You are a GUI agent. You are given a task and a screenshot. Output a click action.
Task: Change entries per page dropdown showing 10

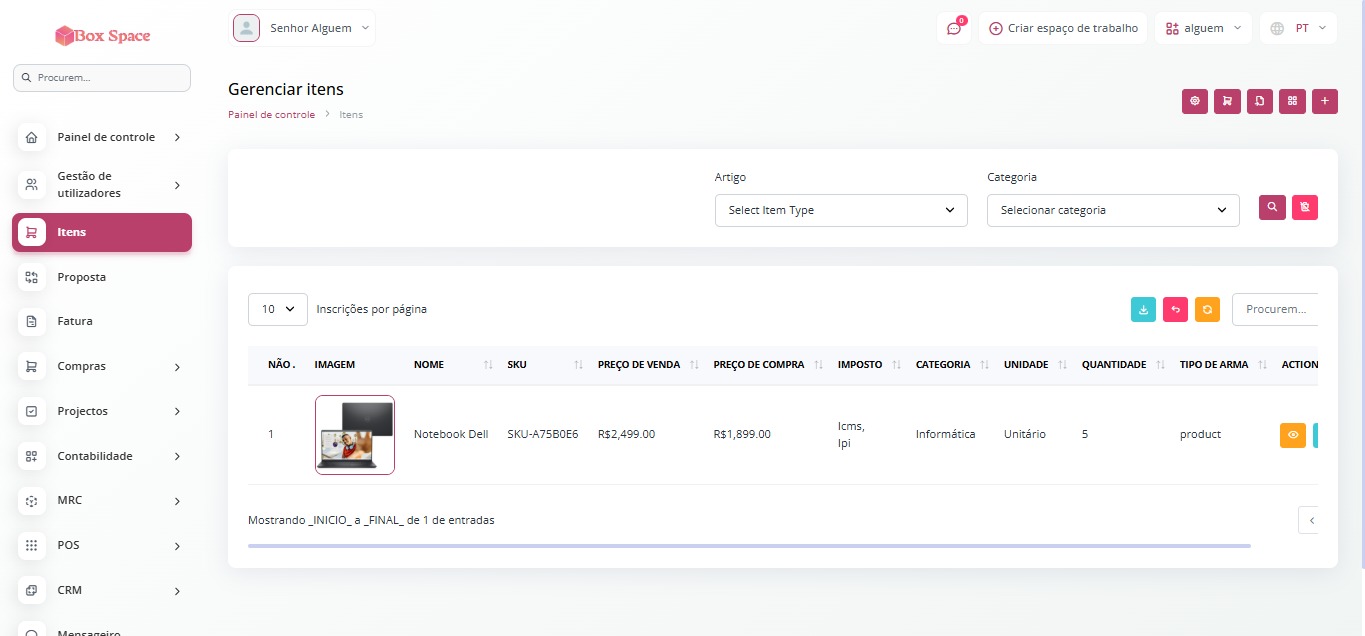278,309
